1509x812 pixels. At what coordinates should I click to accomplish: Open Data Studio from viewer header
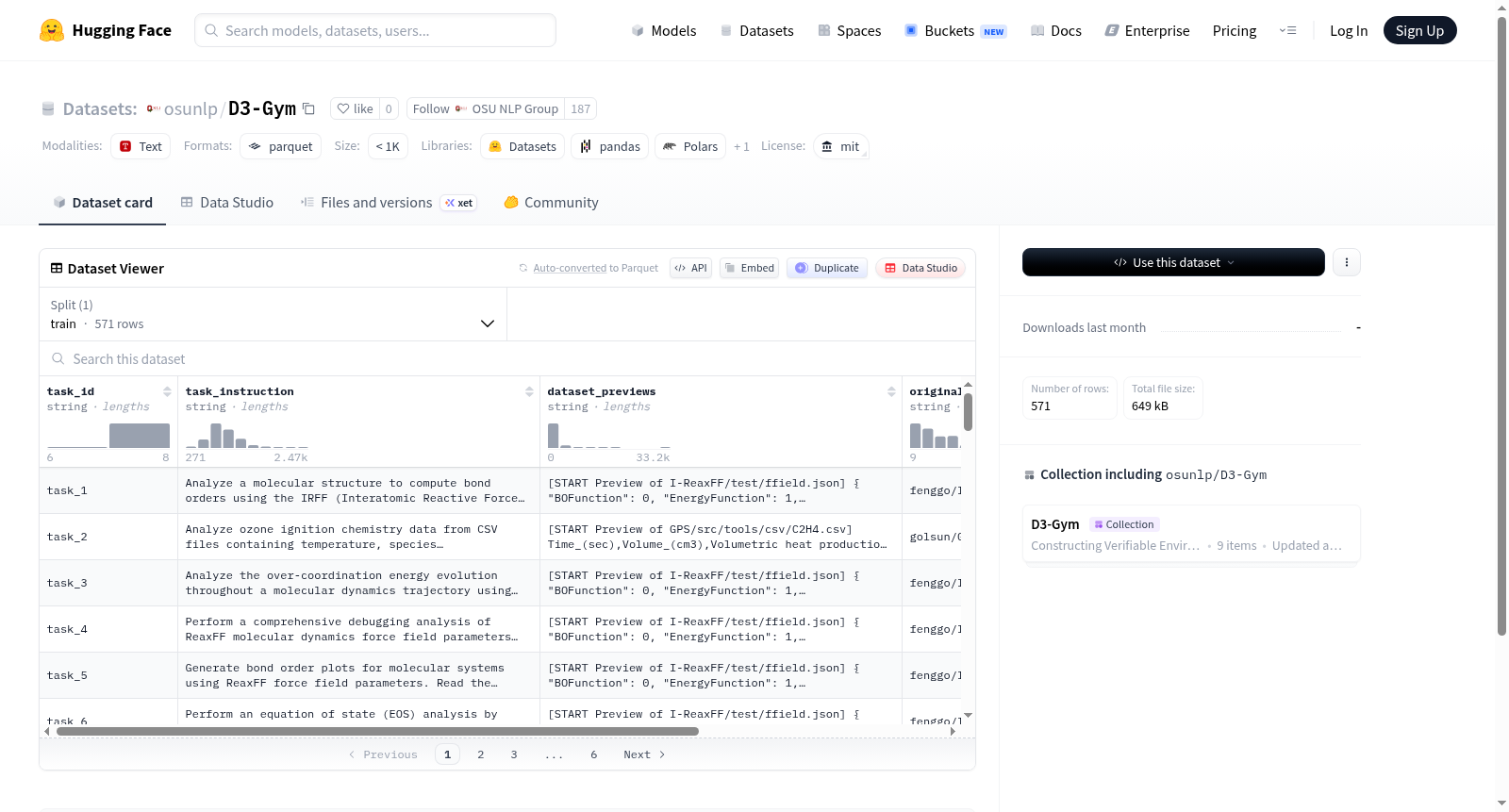coord(920,268)
